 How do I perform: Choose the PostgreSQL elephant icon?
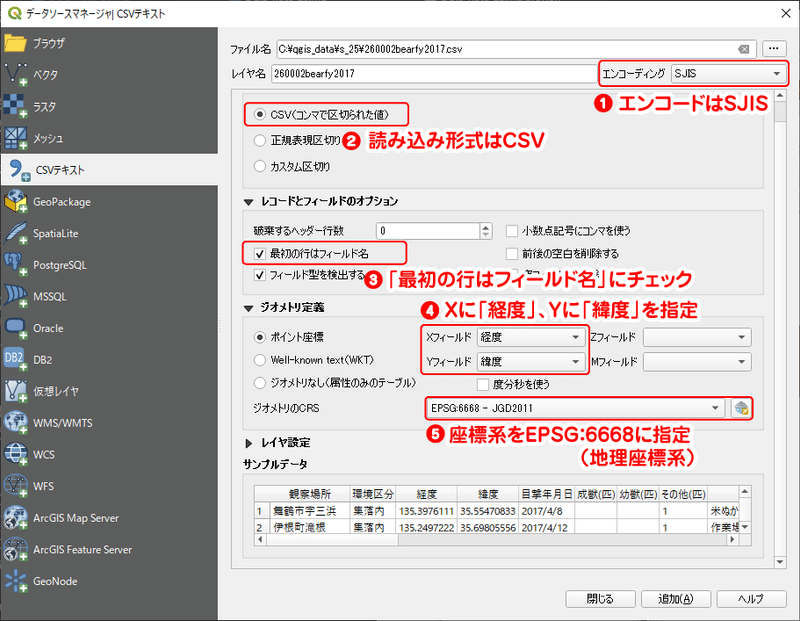(x=15, y=265)
